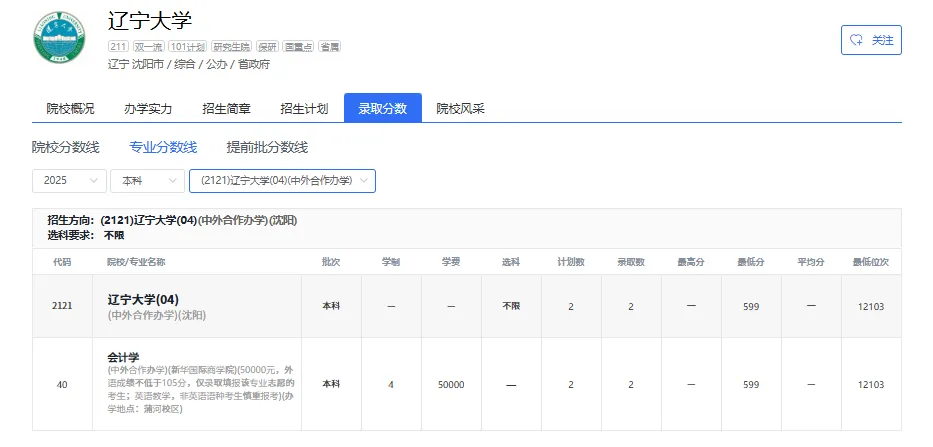
Task: Click 12103 in the 辽宁大学(04) row
Action: [871, 307]
